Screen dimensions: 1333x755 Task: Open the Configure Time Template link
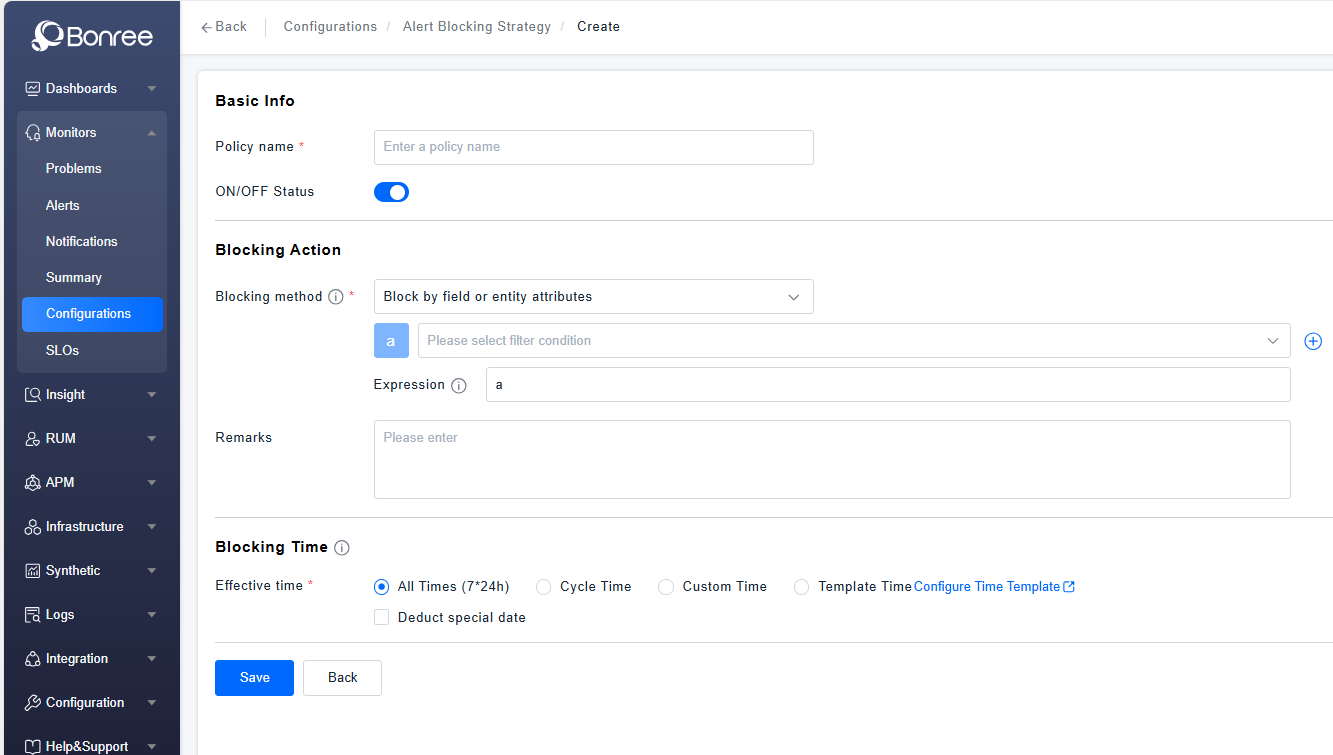click(x=993, y=587)
